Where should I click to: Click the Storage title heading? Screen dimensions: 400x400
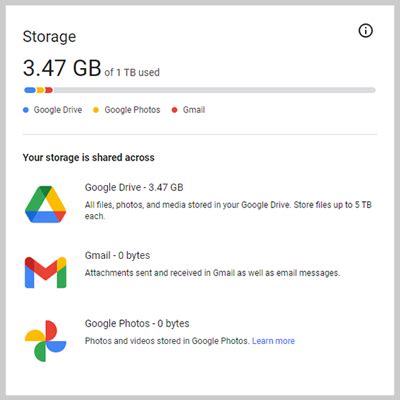coord(49,37)
